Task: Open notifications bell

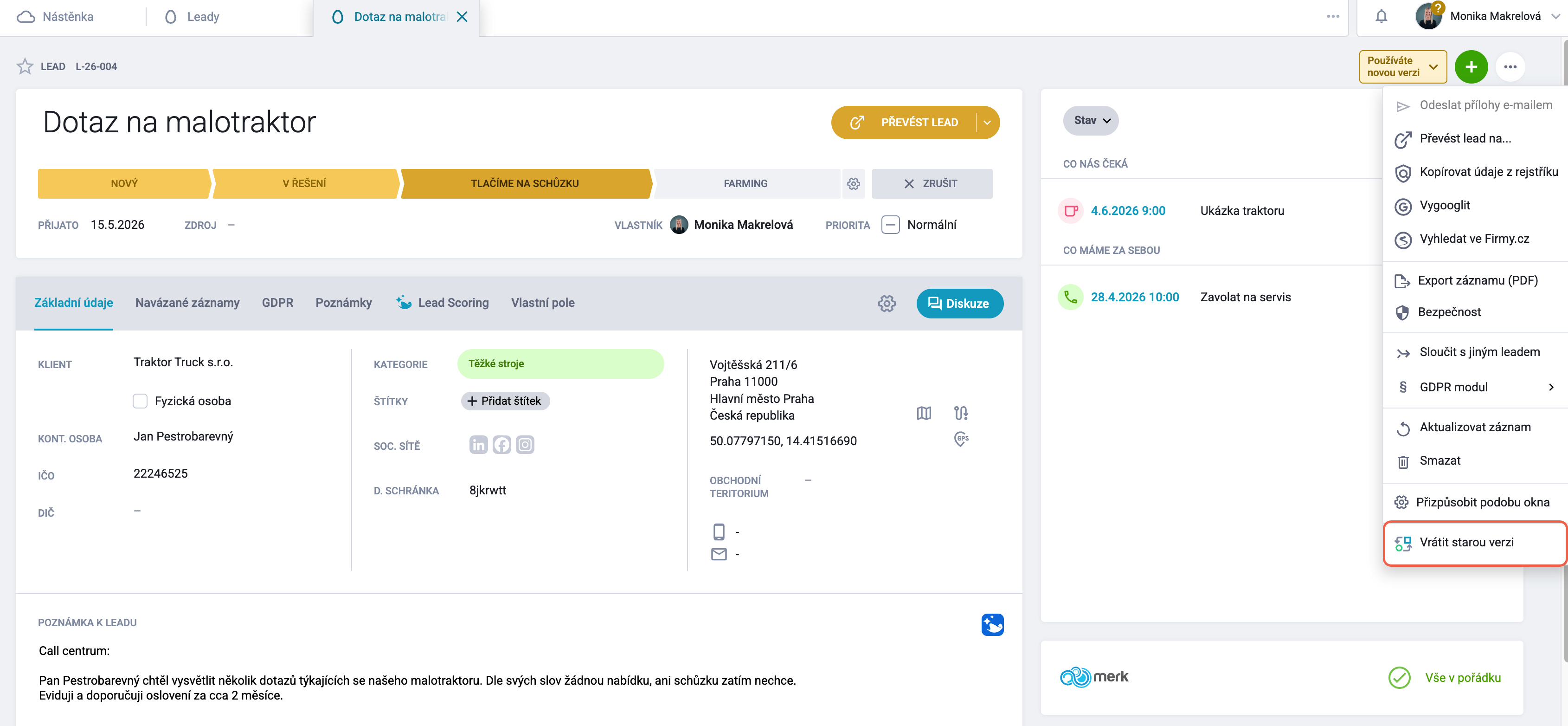Action: (1381, 16)
